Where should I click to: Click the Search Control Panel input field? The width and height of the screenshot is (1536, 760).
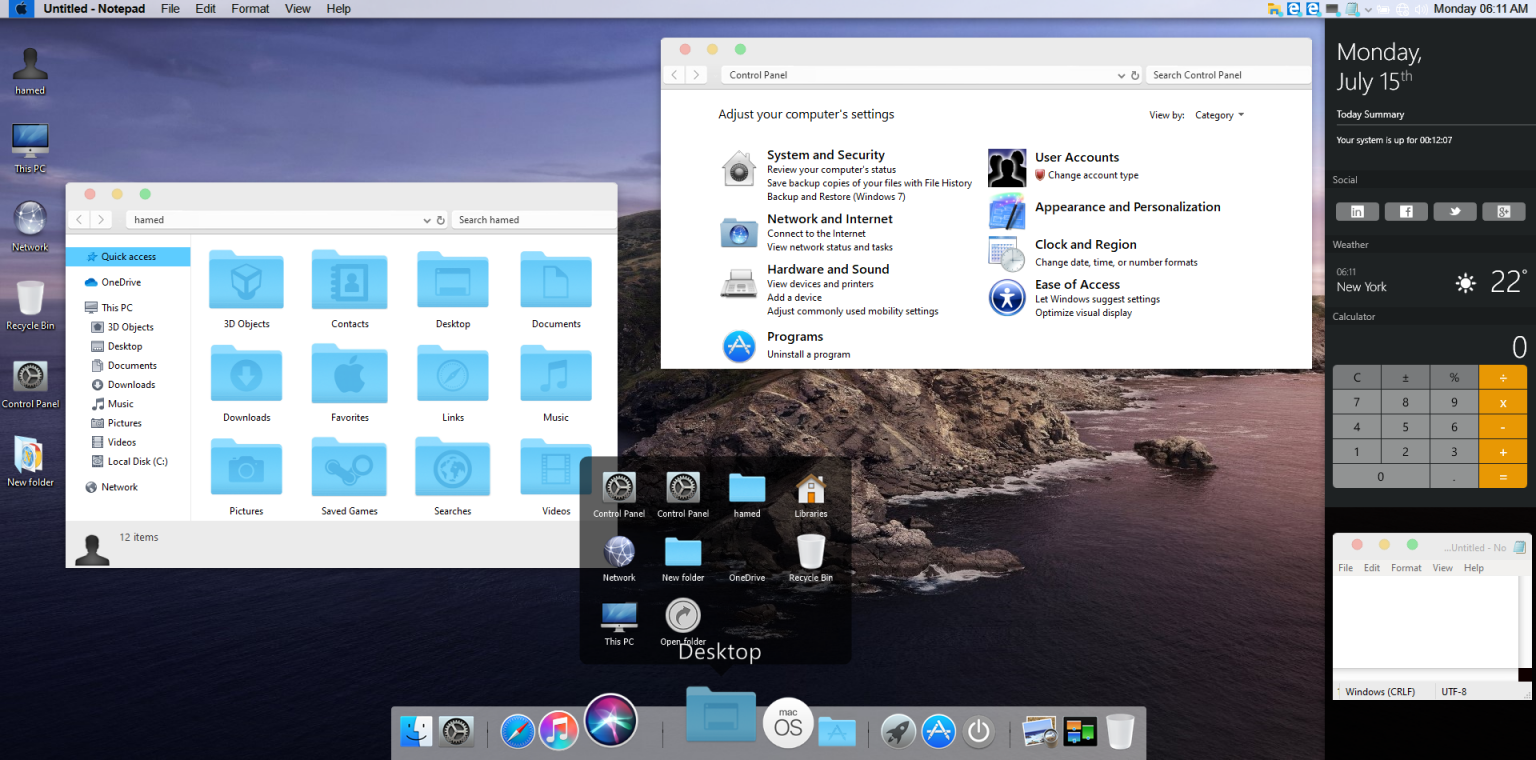[x=1227, y=74]
